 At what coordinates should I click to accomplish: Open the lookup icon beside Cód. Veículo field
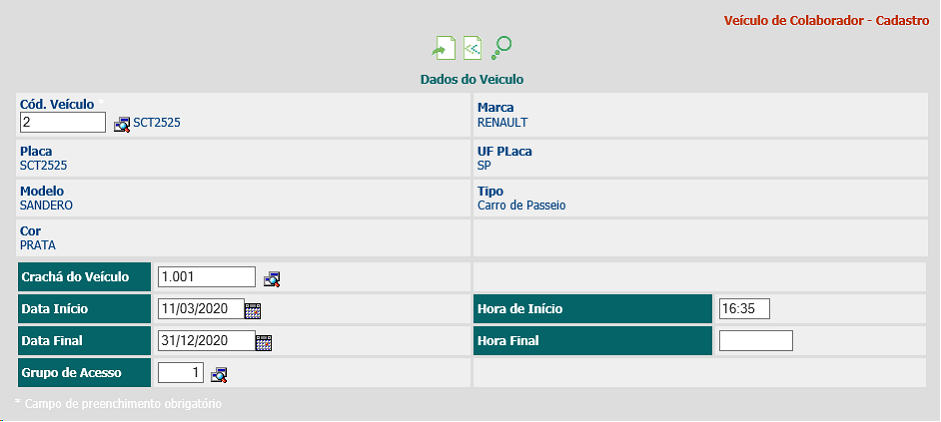(x=122, y=124)
